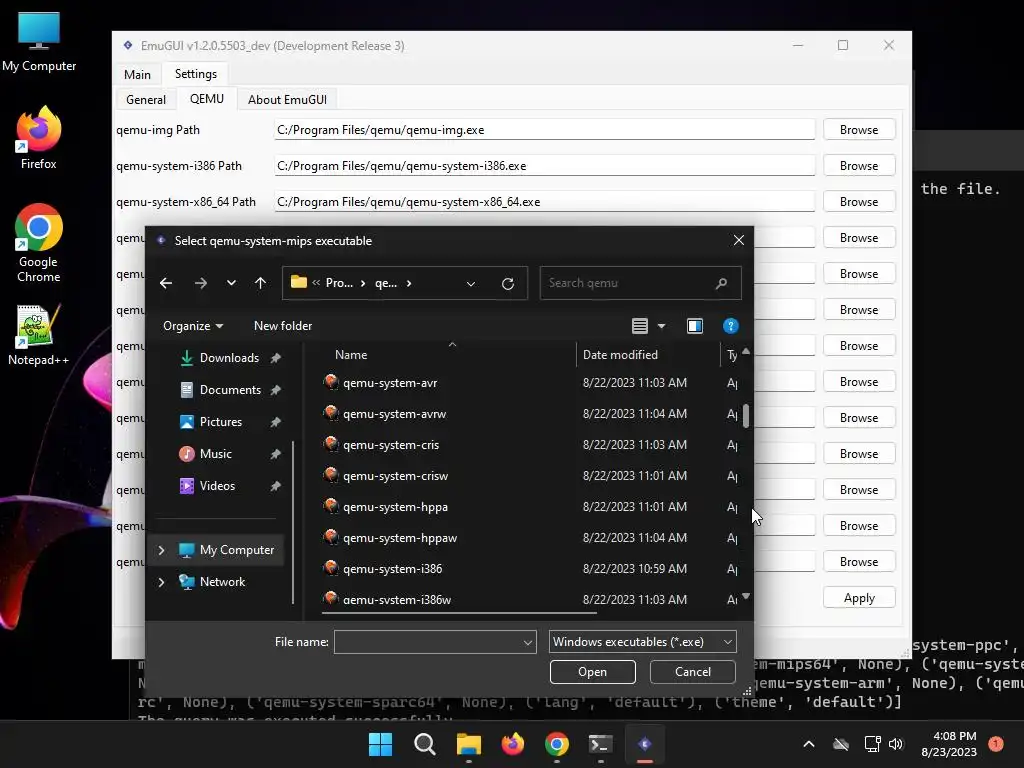Browse for qemu-img path
Screen dimensions: 1024x768
pos(859,130)
